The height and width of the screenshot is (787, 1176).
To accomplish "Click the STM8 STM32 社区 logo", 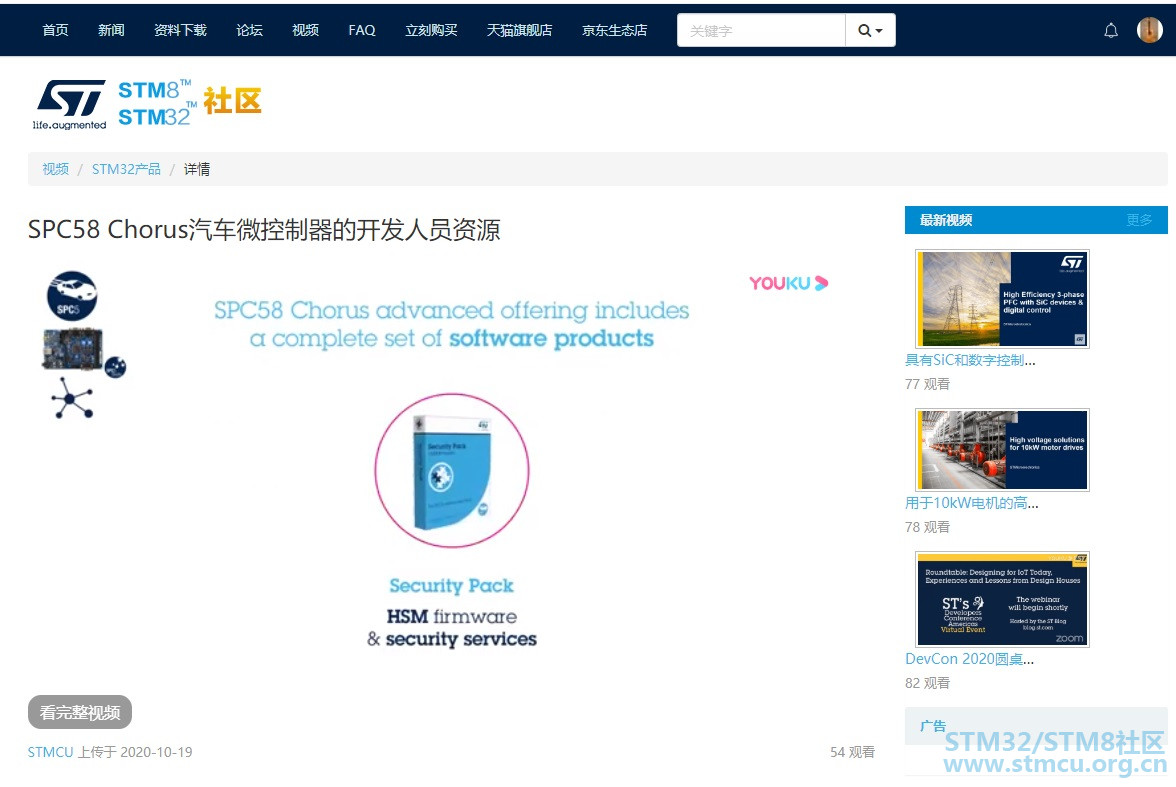I will point(190,103).
